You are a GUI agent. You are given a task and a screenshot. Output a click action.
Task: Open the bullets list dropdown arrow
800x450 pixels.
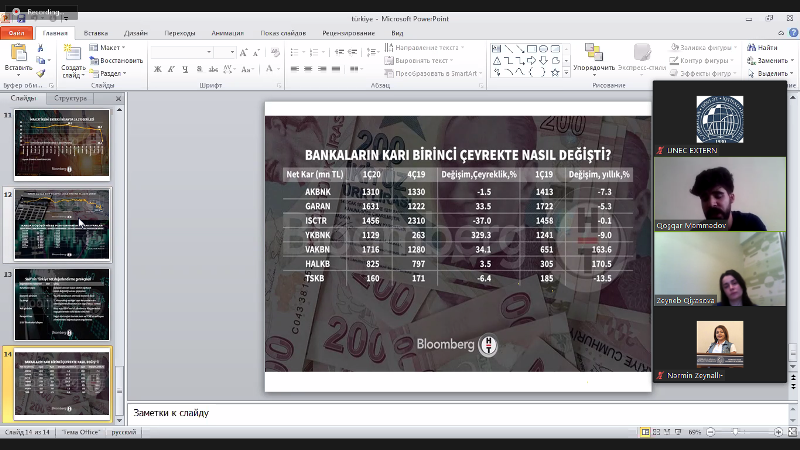303,52
